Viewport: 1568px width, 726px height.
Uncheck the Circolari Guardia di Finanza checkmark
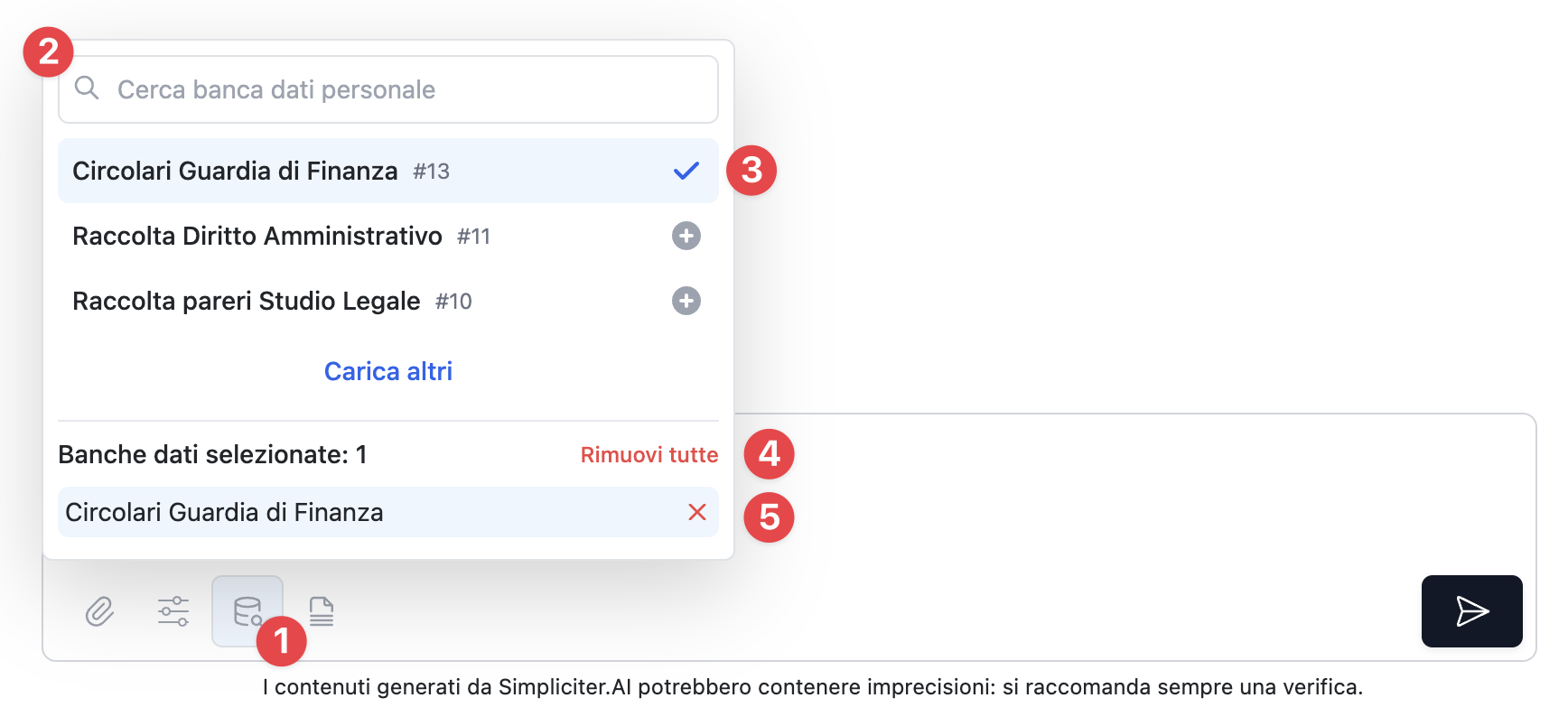pyautogui.click(x=686, y=171)
